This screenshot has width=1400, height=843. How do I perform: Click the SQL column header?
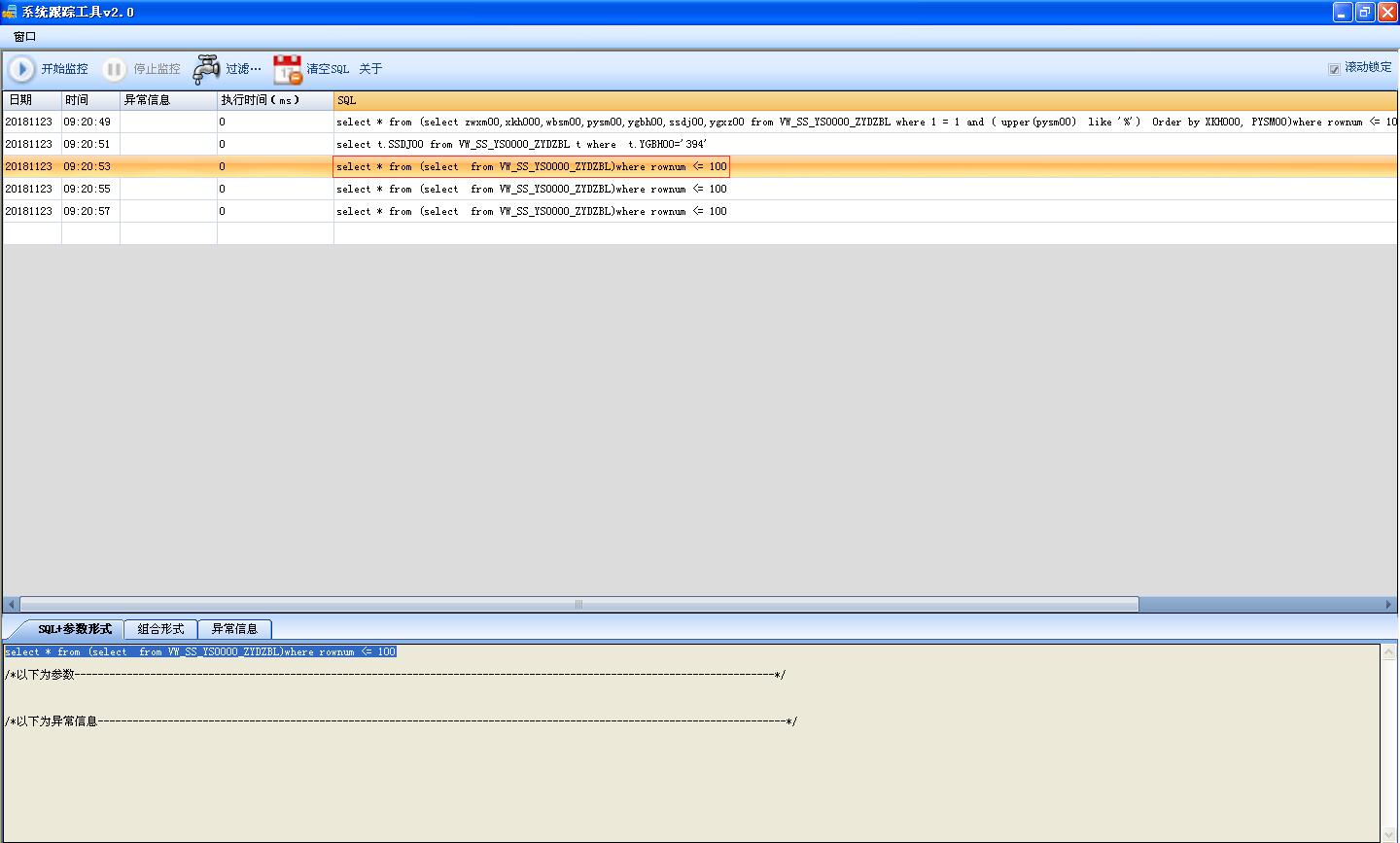click(865, 100)
